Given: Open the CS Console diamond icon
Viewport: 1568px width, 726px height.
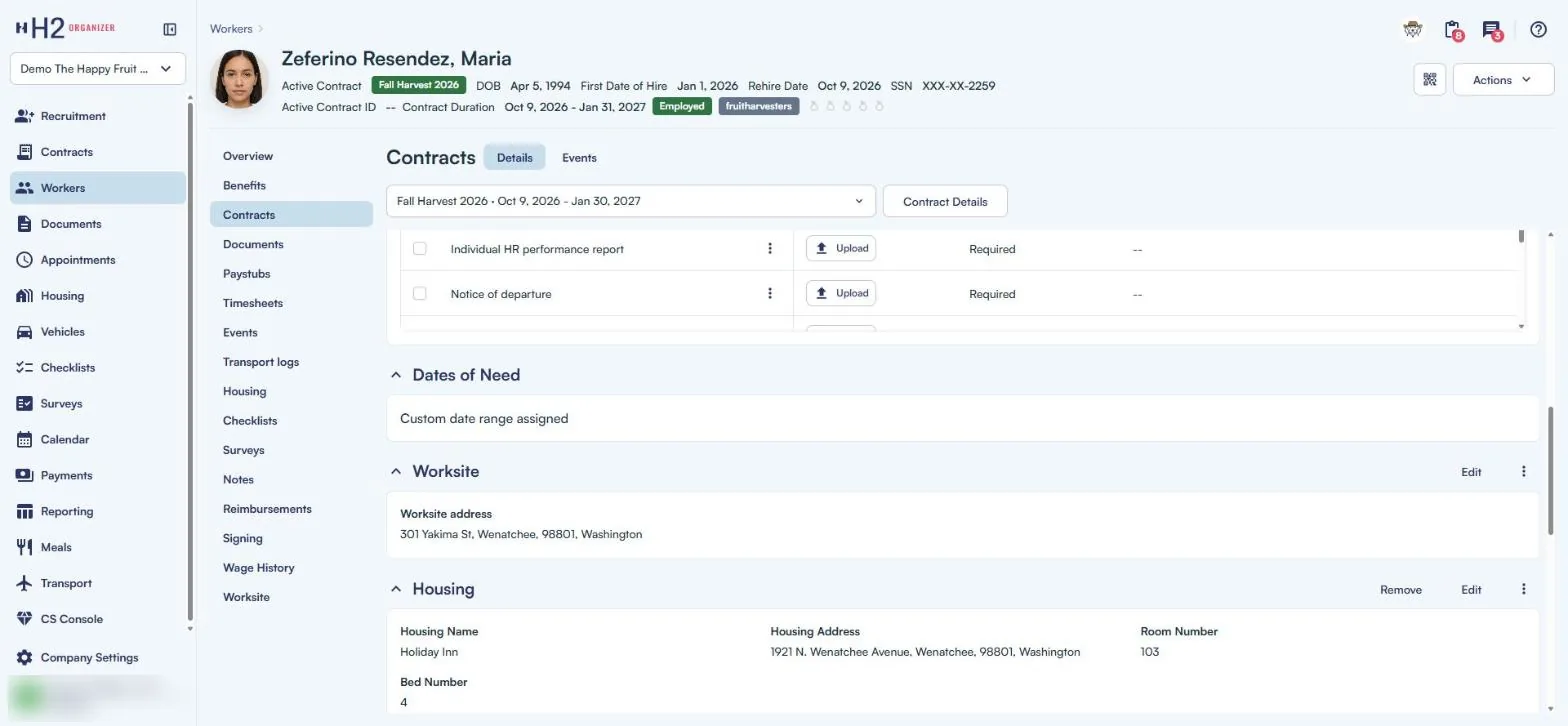Looking at the screenshot, I should pyautogui.click(x=25, y=619).
